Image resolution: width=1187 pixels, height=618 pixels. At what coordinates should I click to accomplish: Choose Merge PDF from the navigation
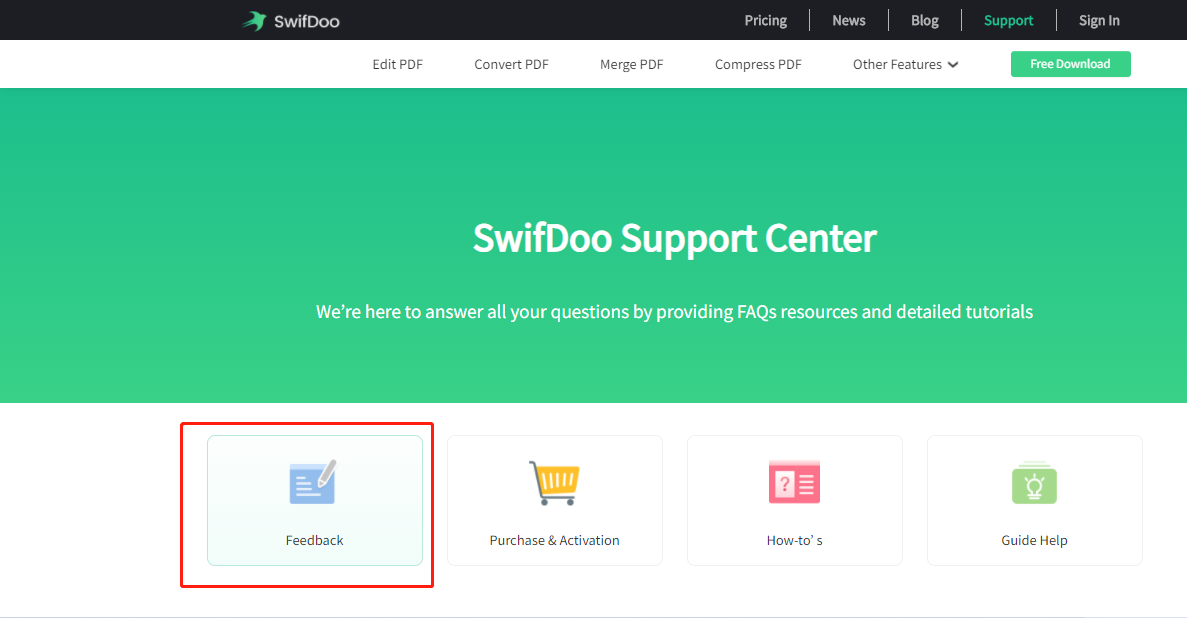[631, 65]
